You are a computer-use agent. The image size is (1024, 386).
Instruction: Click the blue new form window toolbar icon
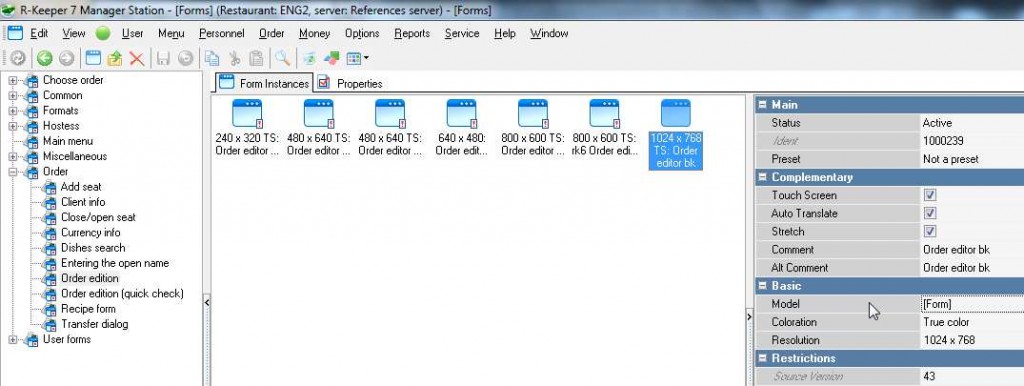(93, 58)
